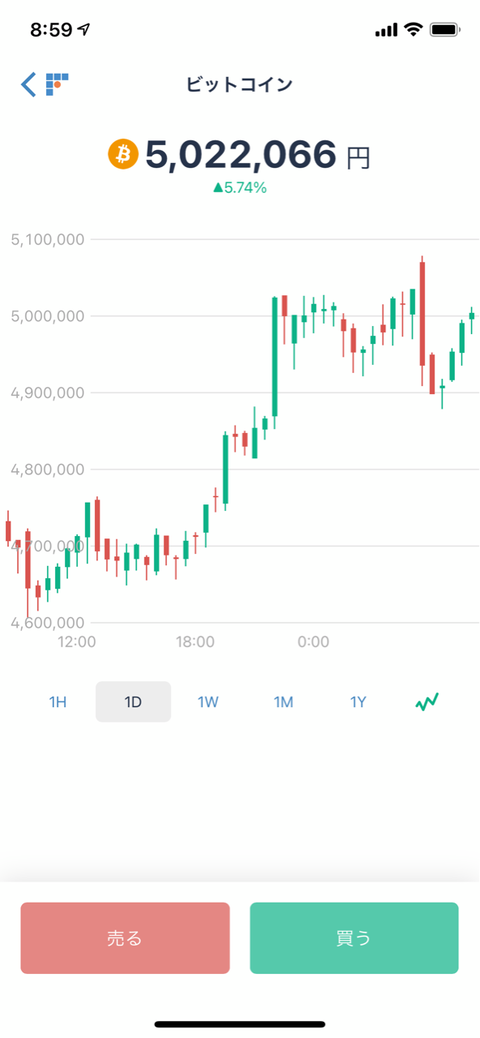Image resolution: width=480 pixels, height=1038 pixels.
Task: Select the 1Y time range
Action: (x=358, y=702)
